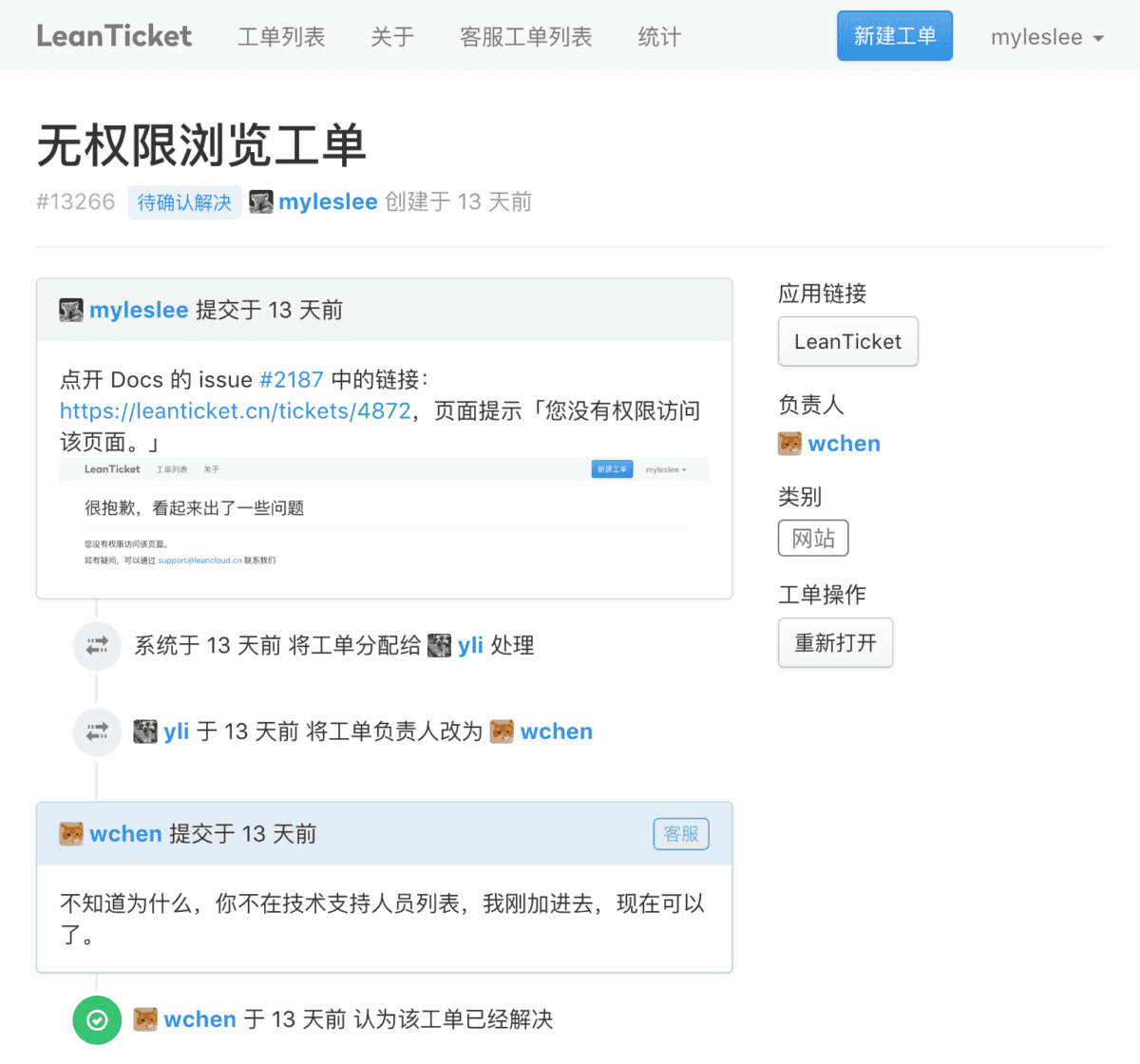Click the LeanTicket application link button
Screen dimensions: 1140x1064
[847, 341]
